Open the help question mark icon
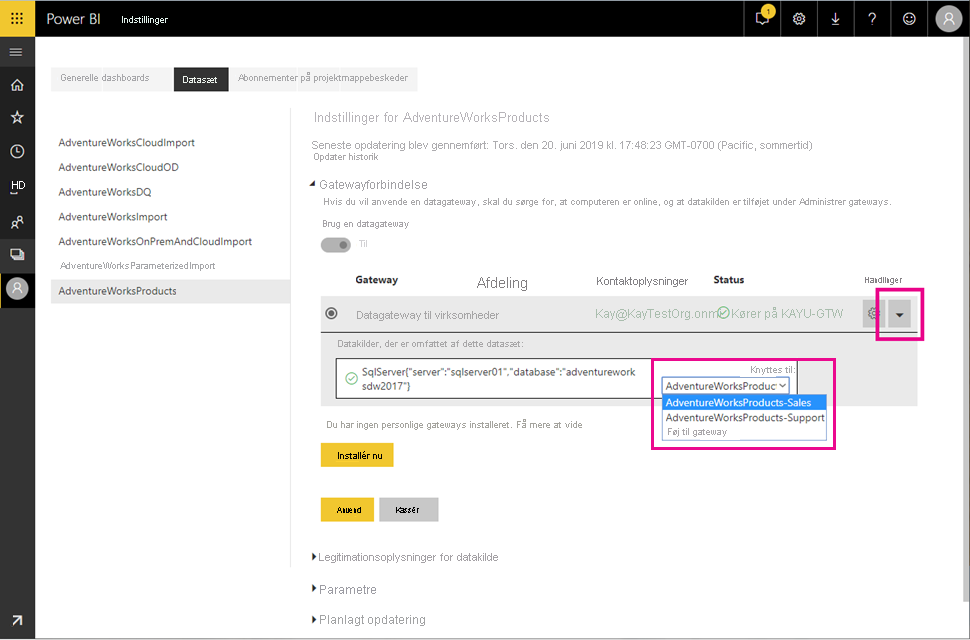Screen dimensions: 970x640 pos(872,18)
